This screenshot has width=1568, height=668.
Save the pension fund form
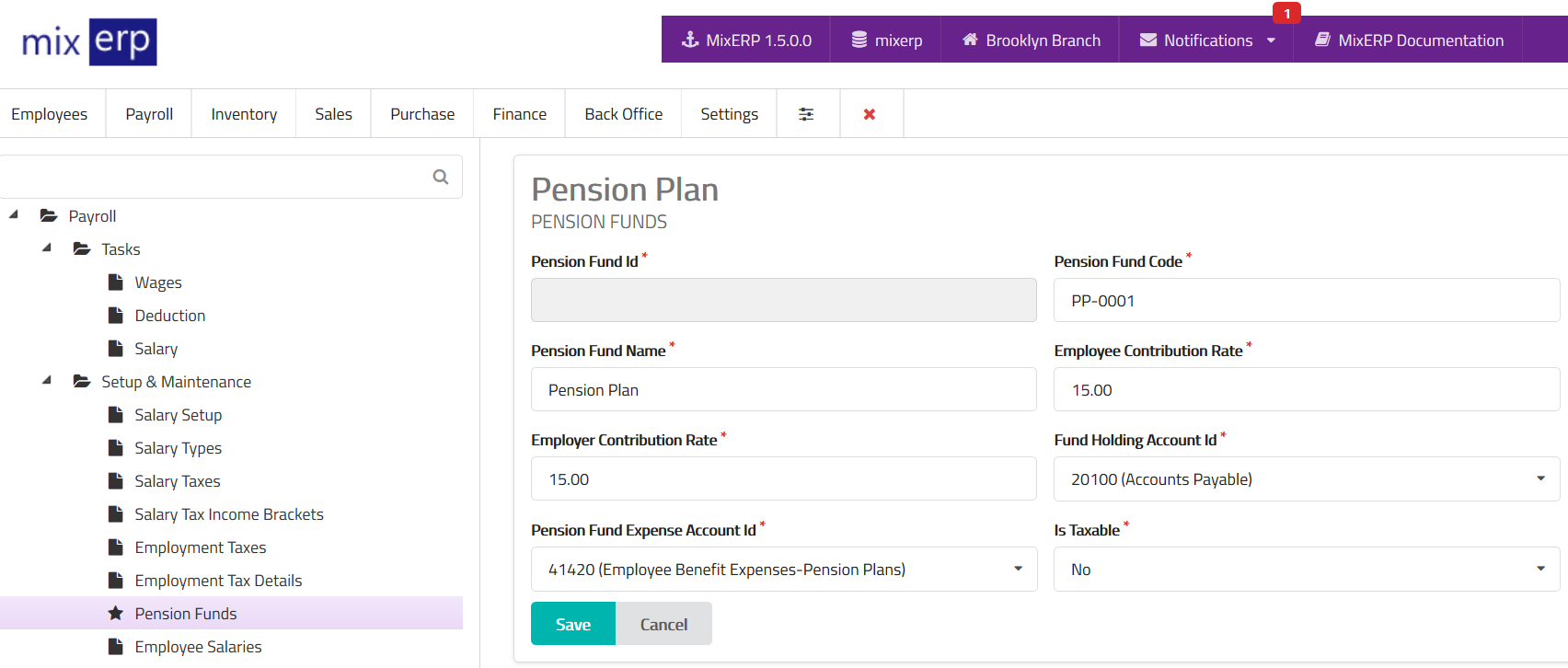tap(572, 624)
